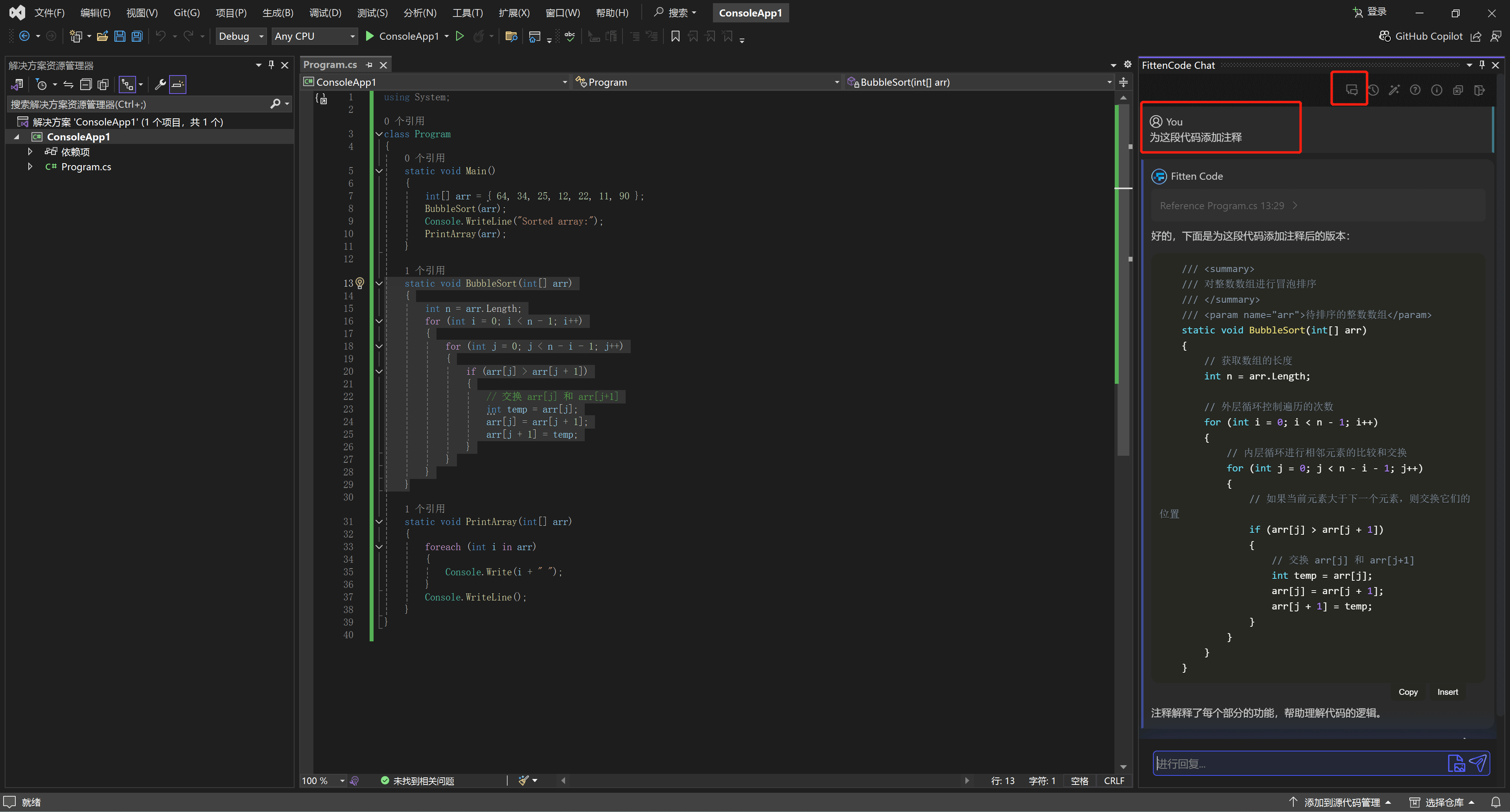Viewport: 1510px width, 812px height.
Task: Start new FittenCode chat conversation
Action: click(1351, 90)
